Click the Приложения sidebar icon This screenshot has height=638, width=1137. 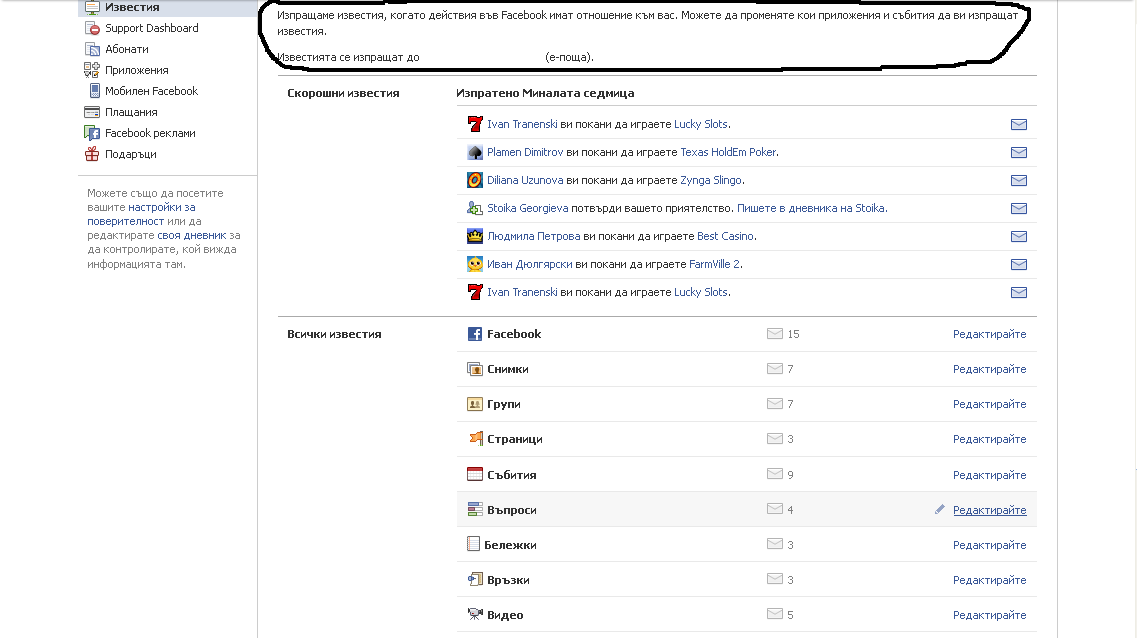click(x=92, y=70)
